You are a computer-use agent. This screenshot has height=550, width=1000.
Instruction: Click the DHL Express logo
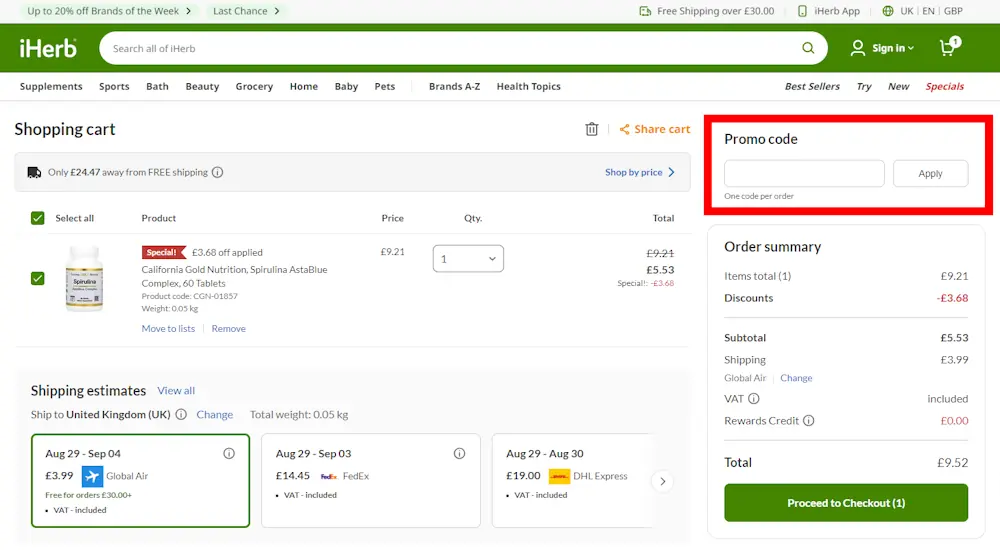click(x=559, y=476)
